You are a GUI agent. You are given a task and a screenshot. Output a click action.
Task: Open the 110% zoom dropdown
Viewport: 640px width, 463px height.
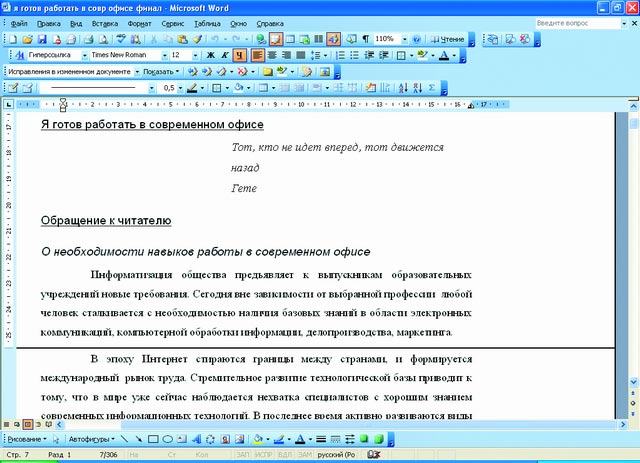(x=404, y=39)
